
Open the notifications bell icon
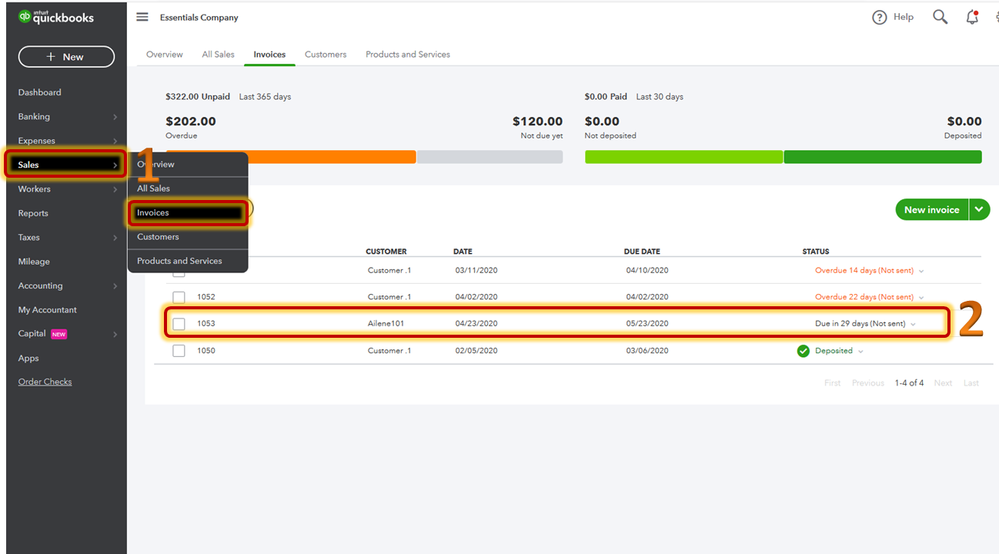(x=972, y=17)
